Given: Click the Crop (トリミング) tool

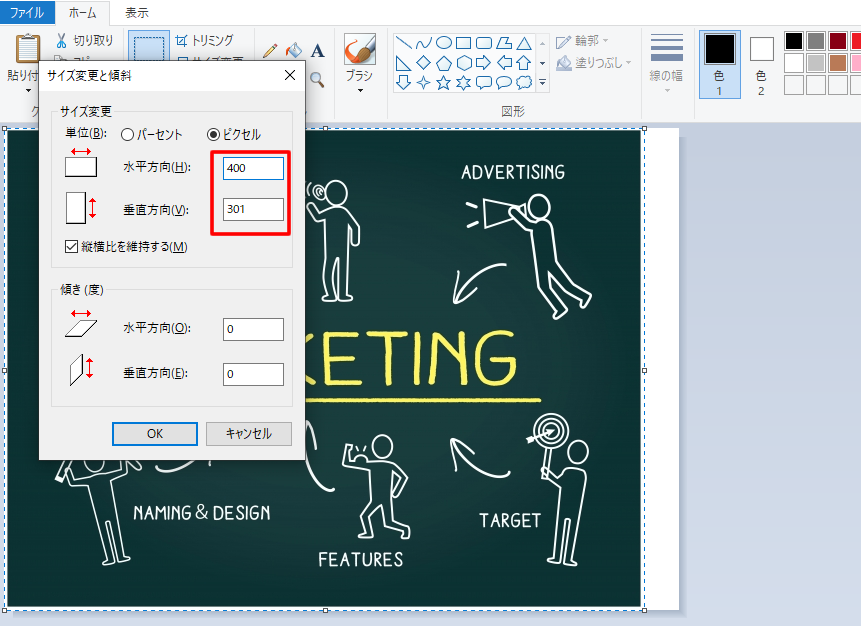Looking at the screenshot, I should tap(182, 41).
